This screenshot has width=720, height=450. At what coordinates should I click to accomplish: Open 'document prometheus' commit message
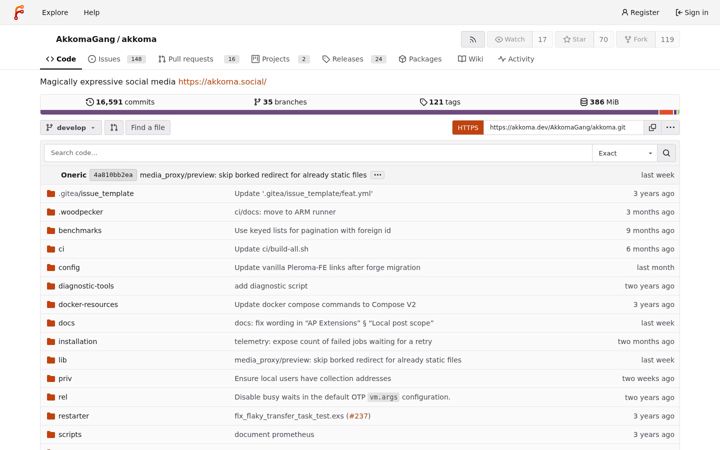274,434
